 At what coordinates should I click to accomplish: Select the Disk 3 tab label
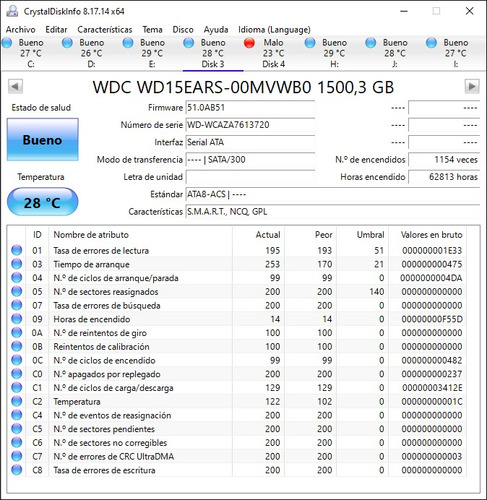click(x=213, y=64)
